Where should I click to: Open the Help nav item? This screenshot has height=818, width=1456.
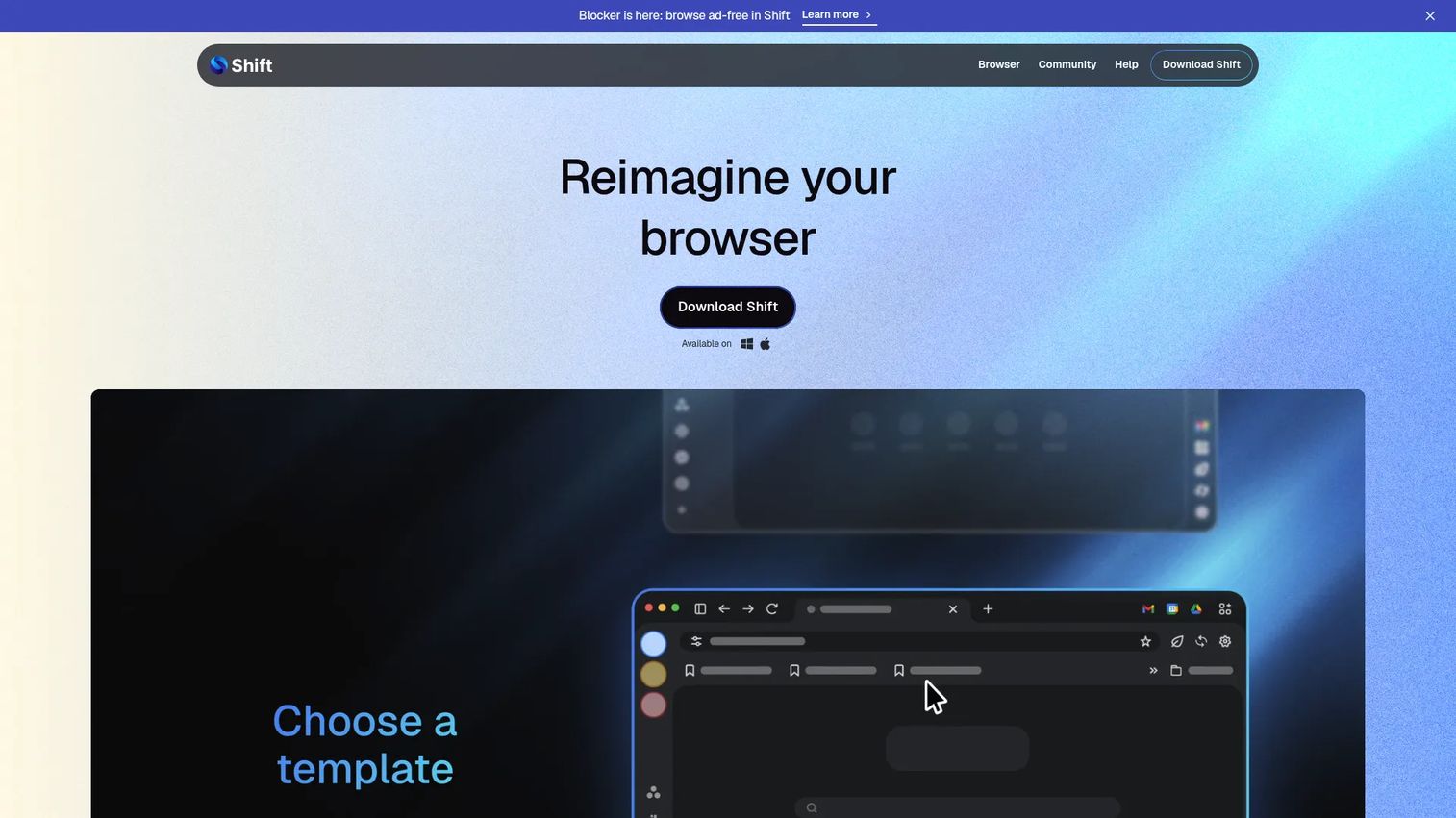click(1126, 65)
